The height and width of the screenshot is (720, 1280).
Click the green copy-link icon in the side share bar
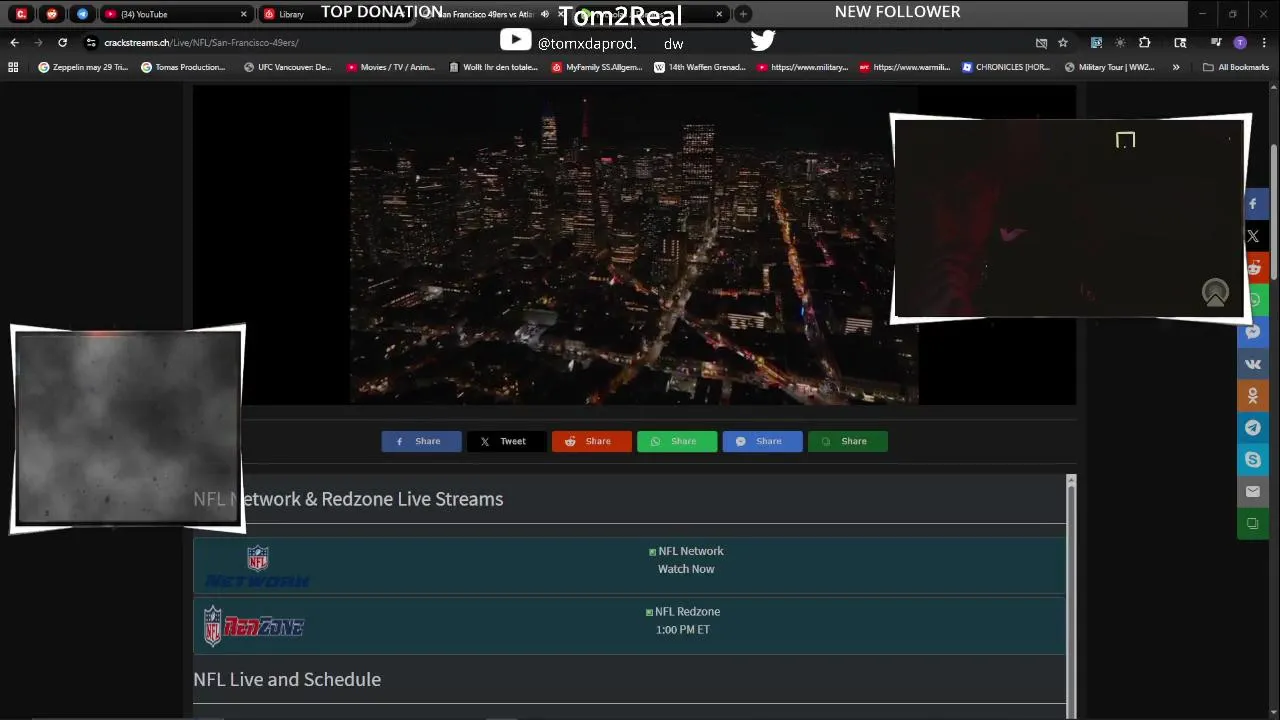pos(1253,524)
